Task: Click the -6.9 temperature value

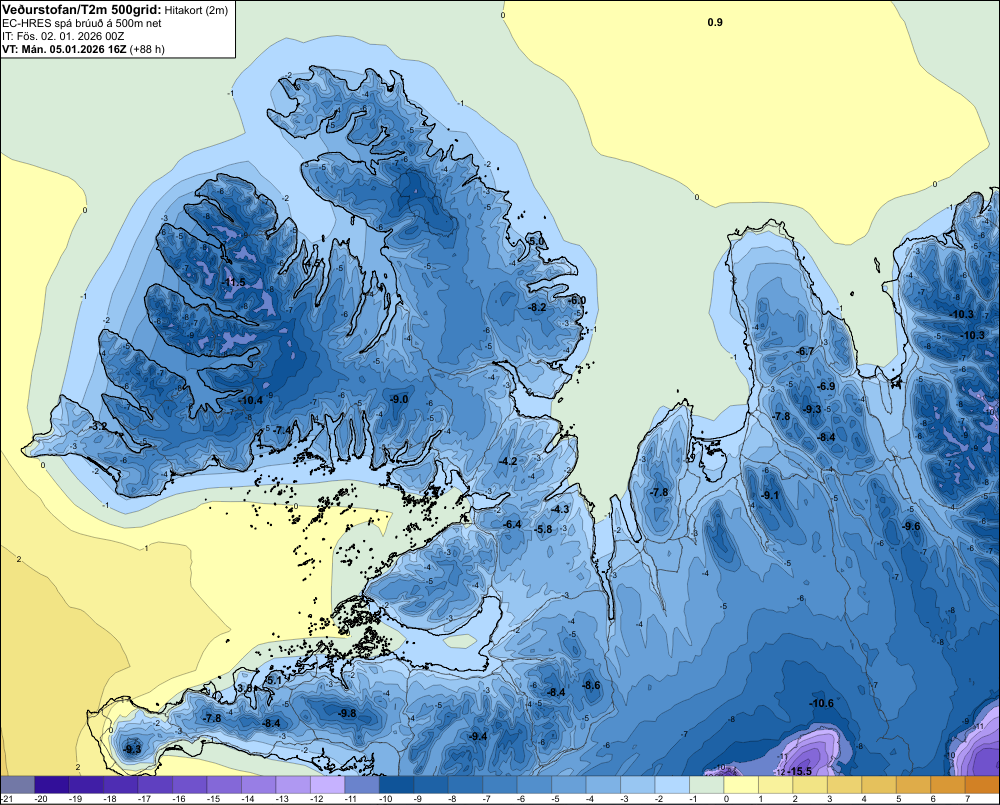Action: [x=826, y=387]
